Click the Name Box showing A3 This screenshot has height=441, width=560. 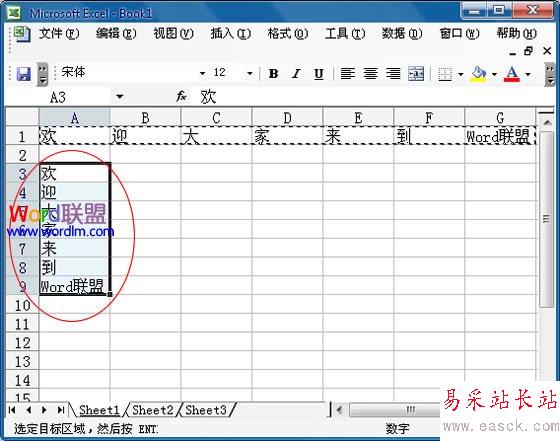pyautogui.click(x=59, y=97)
